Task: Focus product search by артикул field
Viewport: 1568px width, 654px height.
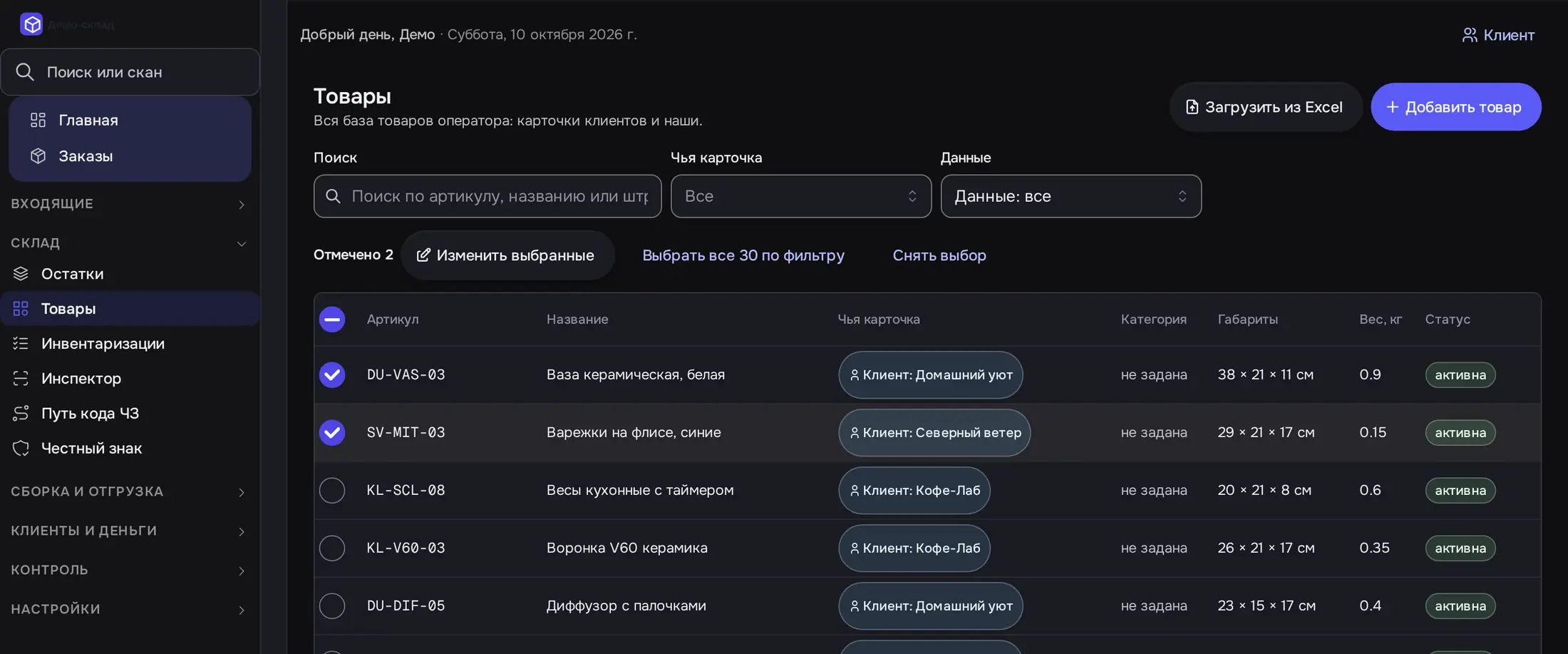Action: pyautogui.click(x=488, y=196)
